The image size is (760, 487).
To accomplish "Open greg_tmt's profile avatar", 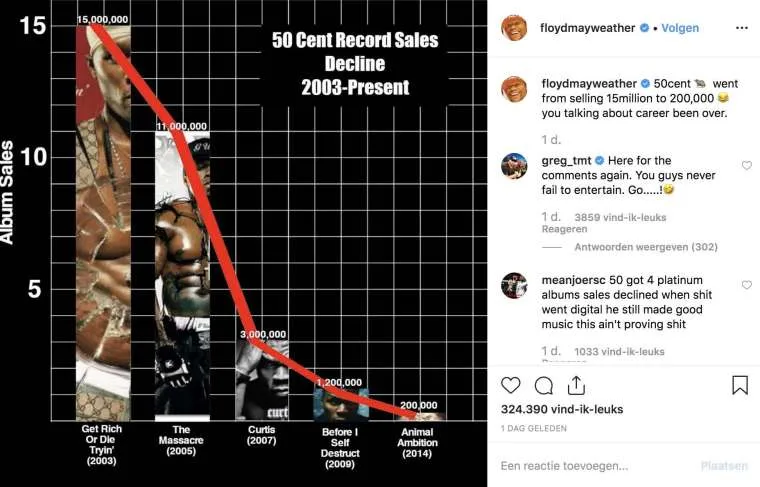I will (514, 166).
